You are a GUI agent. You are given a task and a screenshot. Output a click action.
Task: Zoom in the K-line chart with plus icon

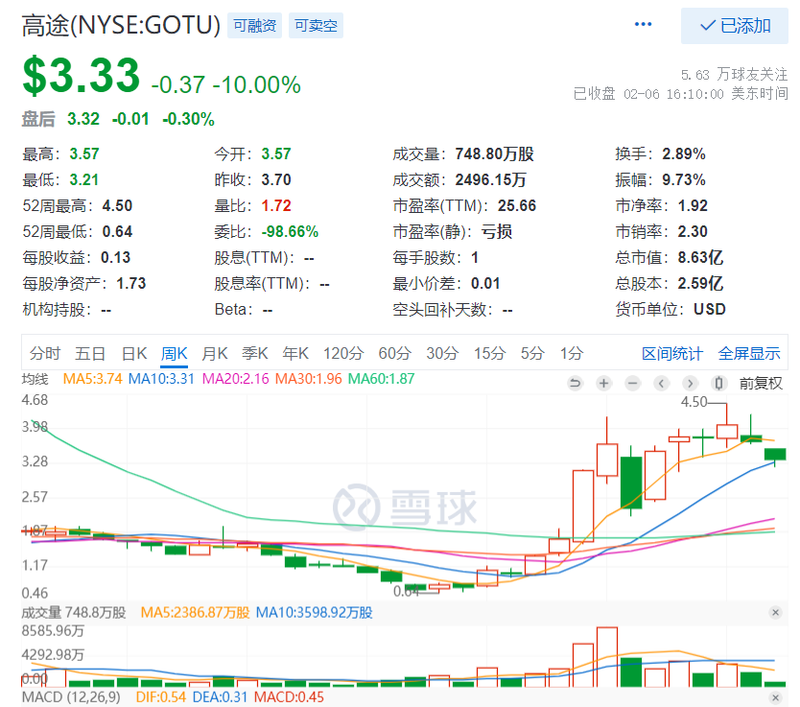pyautogui.click(x=604, y=383)
